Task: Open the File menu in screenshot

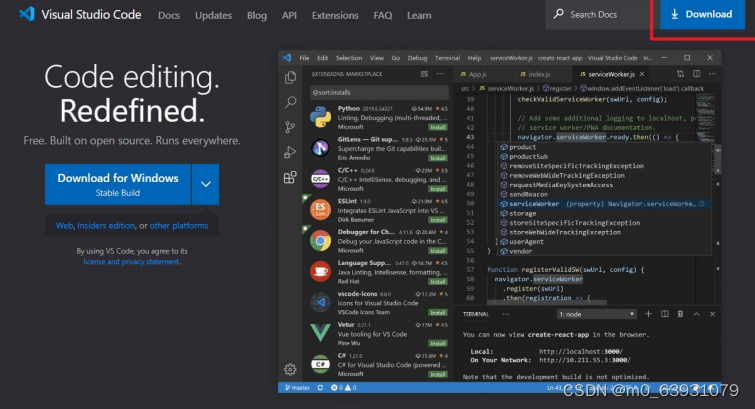Action: coord(304,58)
